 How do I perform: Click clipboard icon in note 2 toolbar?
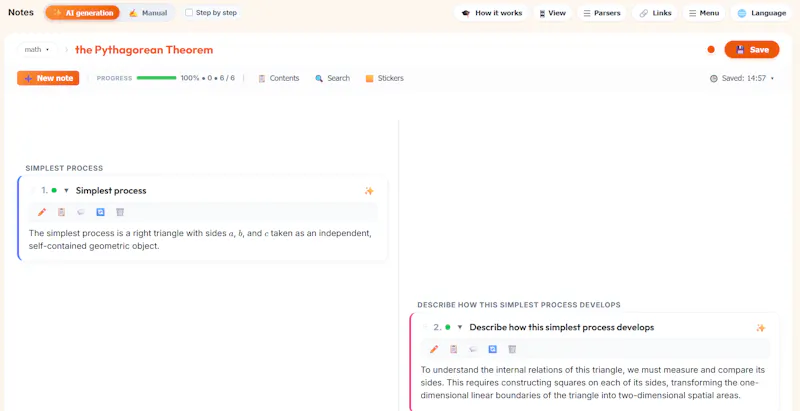454,349
